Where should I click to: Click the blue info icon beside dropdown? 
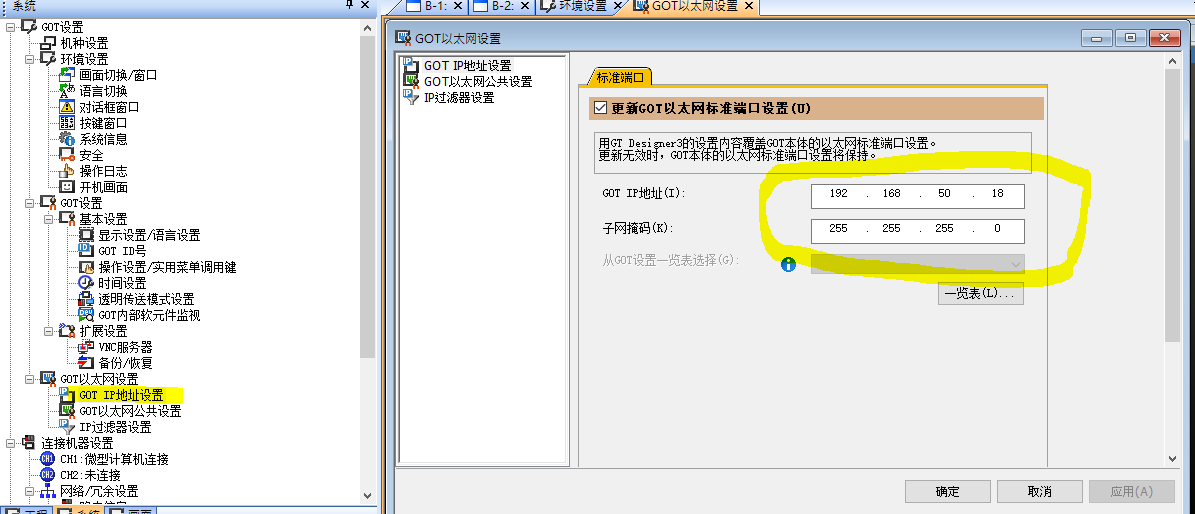pyautogui.click(x=788, y=264)
